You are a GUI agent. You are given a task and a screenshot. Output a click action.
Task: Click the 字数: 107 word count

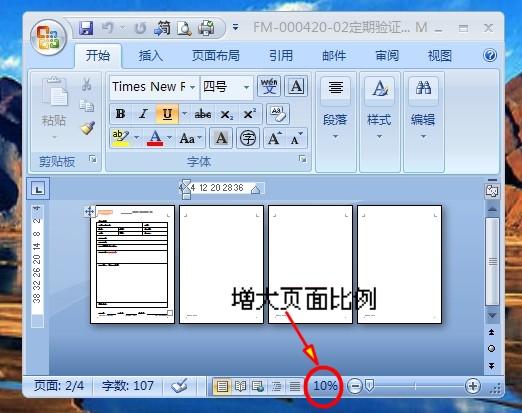tap(128, 386)
